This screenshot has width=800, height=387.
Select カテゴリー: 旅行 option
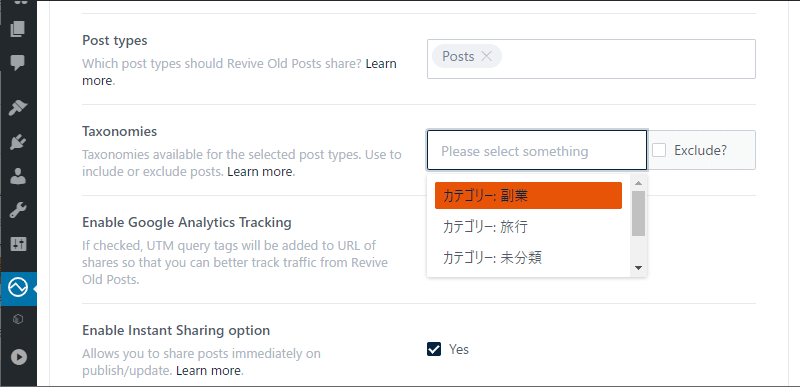pyautogui.click(x=528, y=227)
